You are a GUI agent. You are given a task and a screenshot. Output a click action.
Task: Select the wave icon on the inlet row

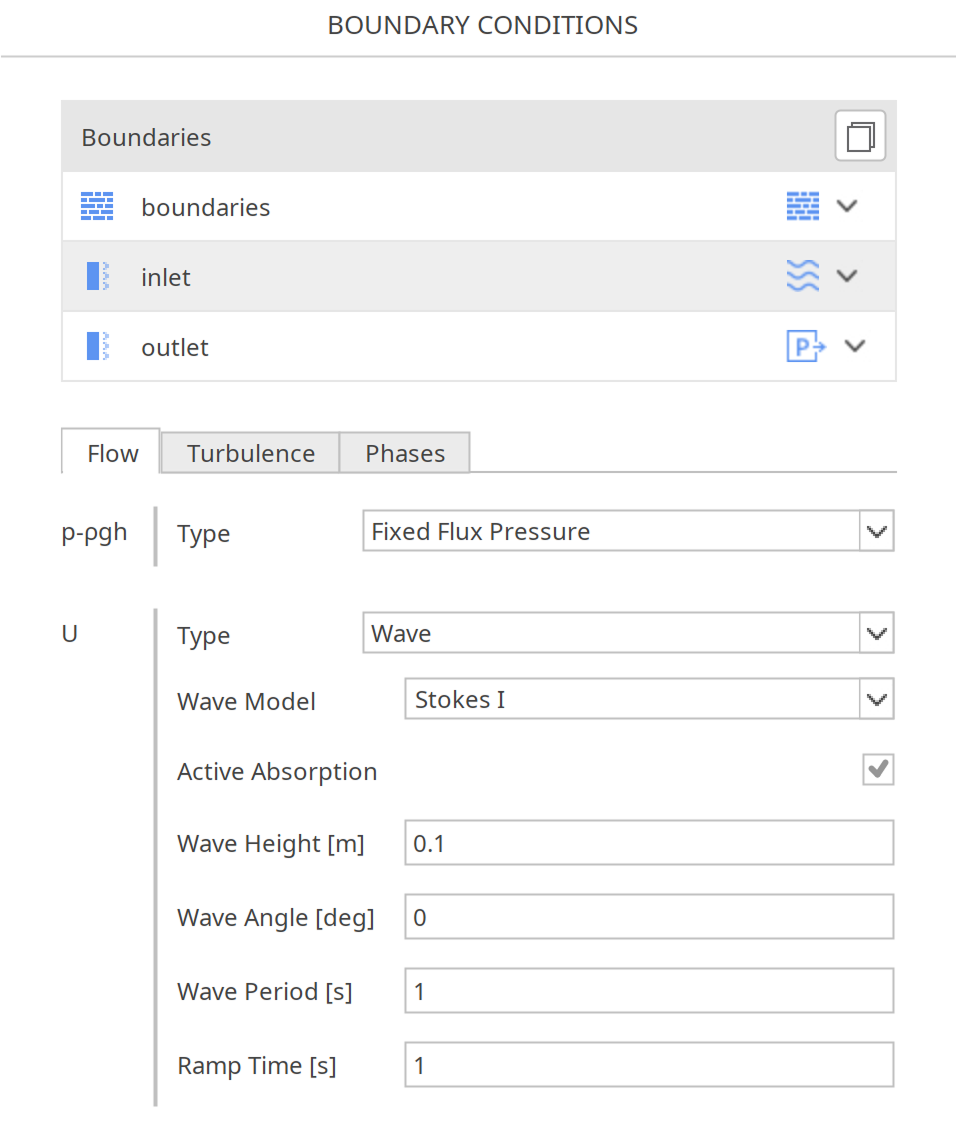coord(803,276)
